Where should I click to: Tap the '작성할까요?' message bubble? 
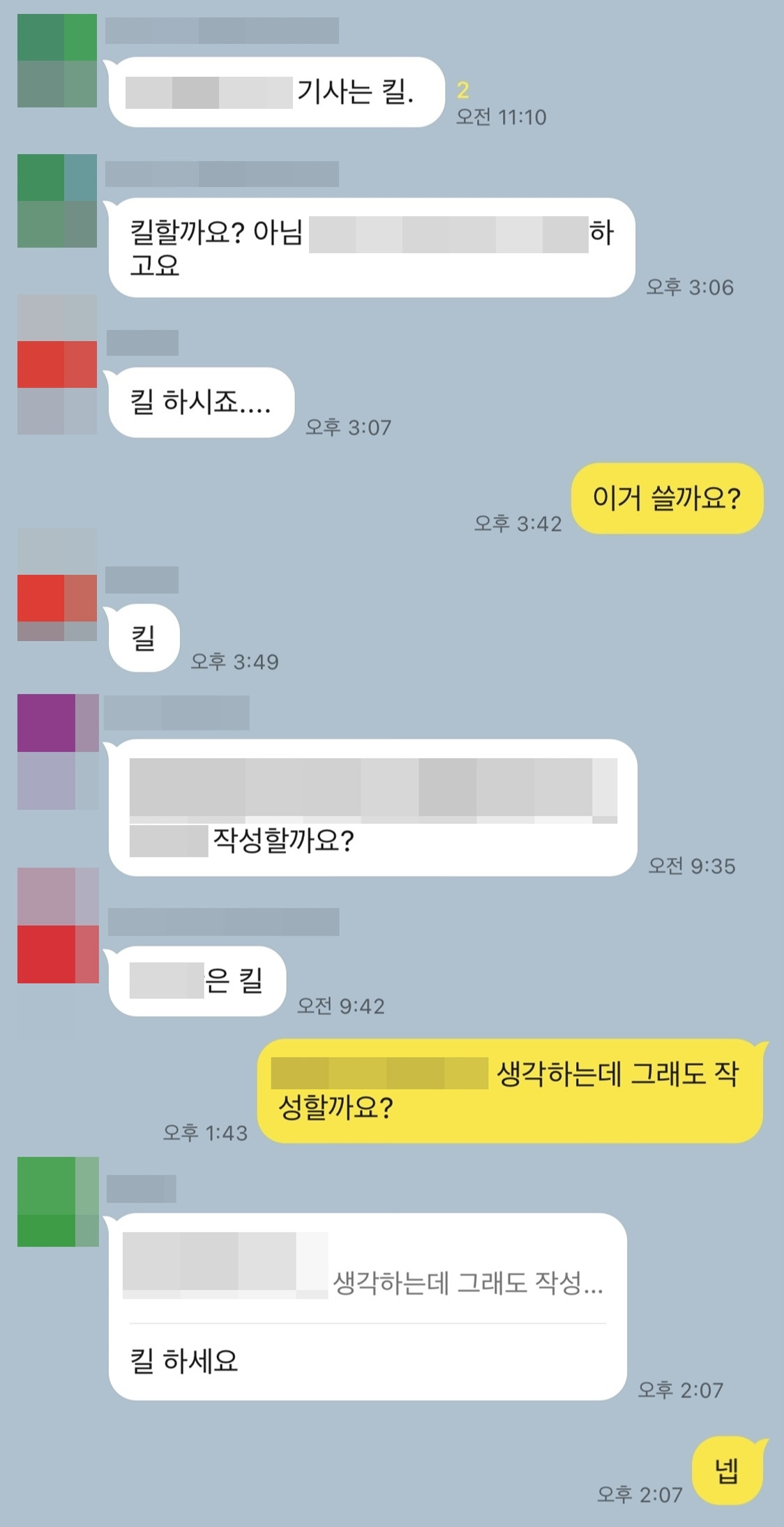pos(373,807)
